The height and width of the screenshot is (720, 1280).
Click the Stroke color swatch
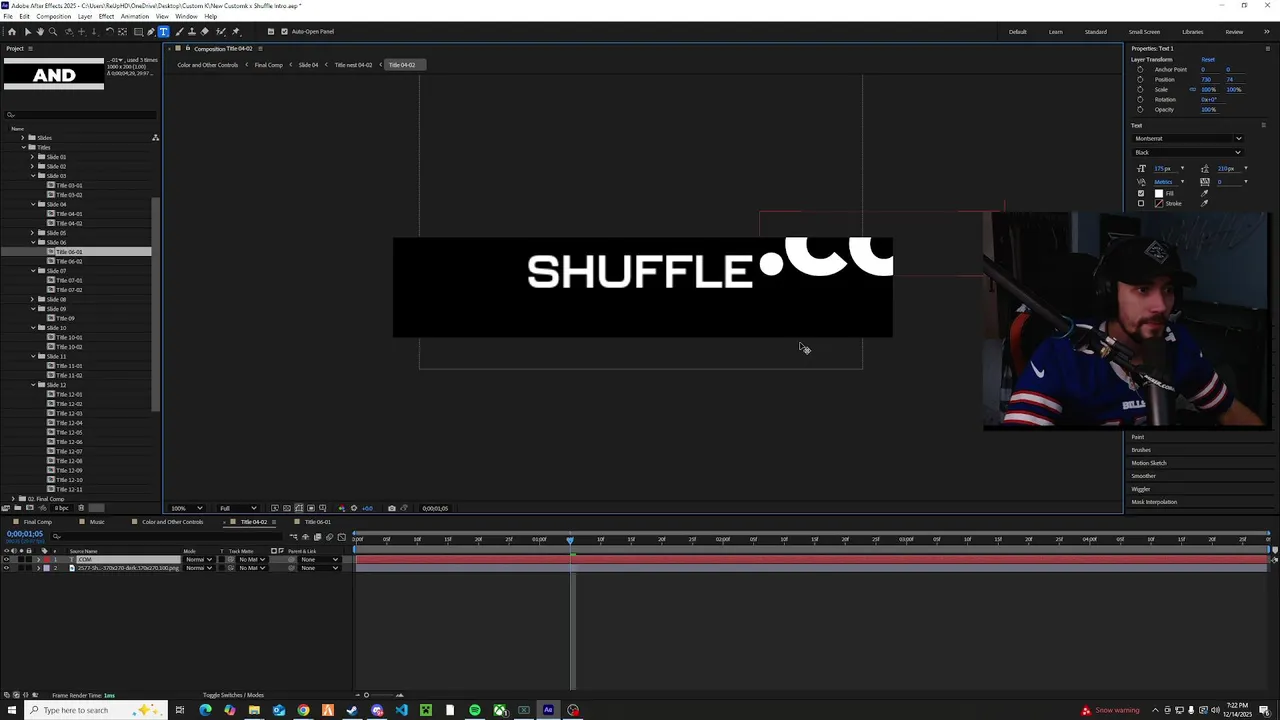1159,203
